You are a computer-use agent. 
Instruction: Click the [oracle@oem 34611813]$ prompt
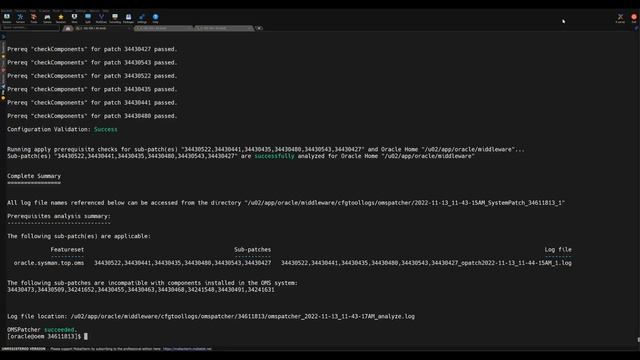44,336
